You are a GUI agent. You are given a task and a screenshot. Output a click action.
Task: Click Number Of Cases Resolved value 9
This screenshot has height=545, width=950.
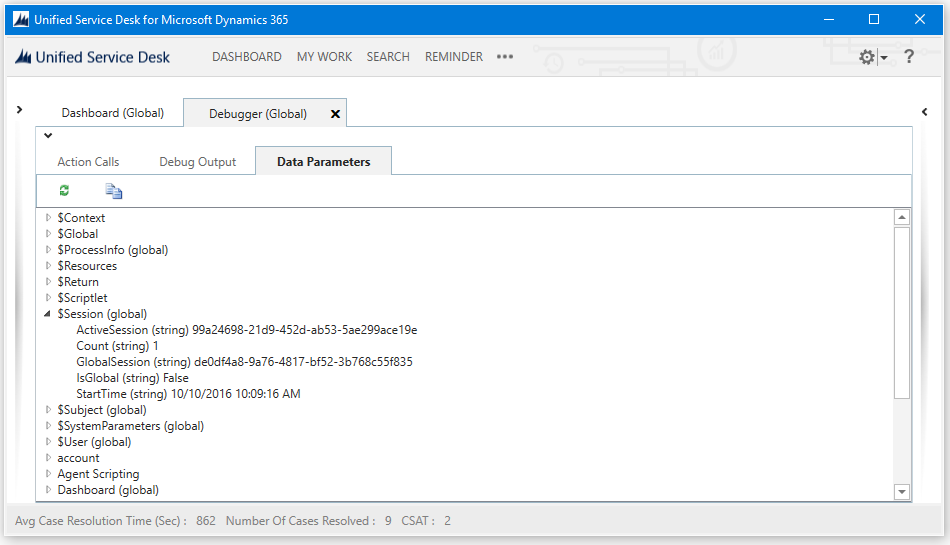click(388, 521)
